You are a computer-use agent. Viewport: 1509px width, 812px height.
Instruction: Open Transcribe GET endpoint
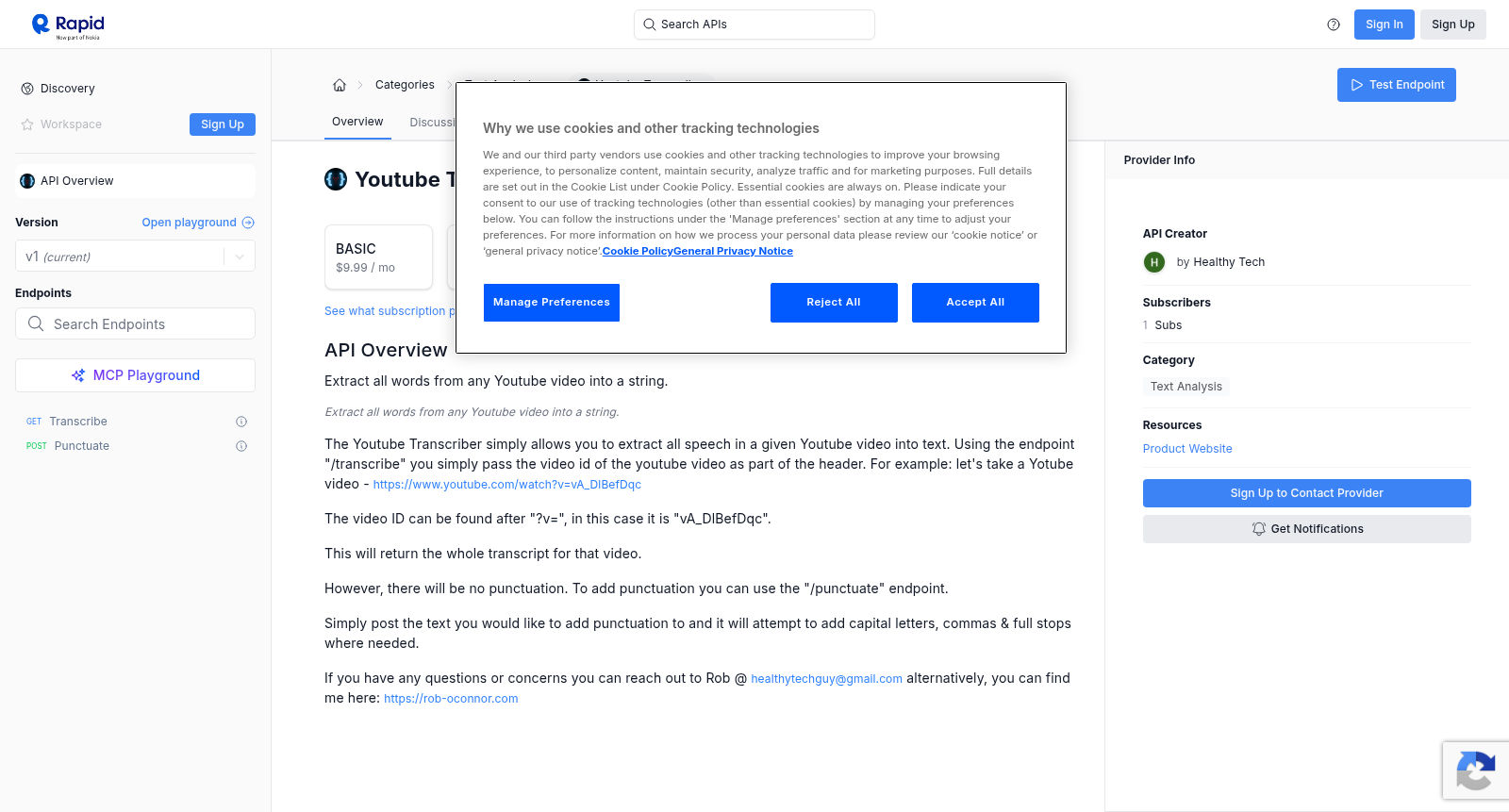(78, 422)
